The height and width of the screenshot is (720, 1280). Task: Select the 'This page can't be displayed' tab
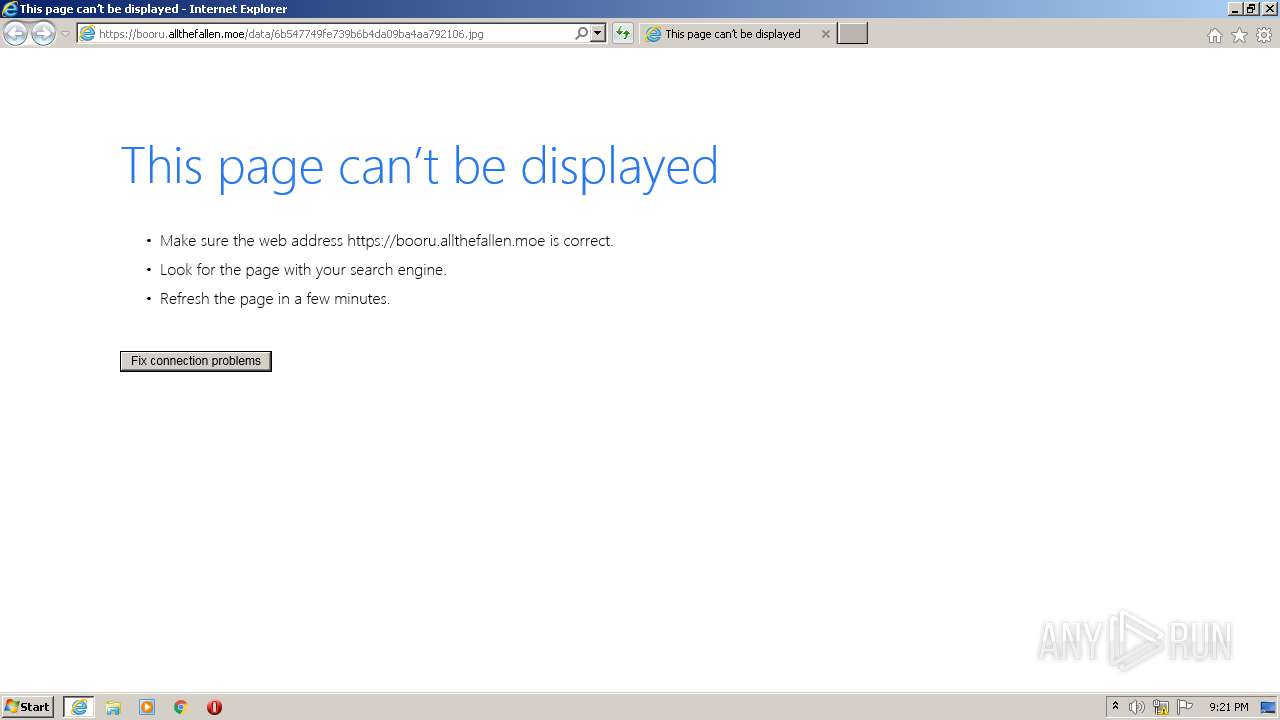[x=732, y=34]
